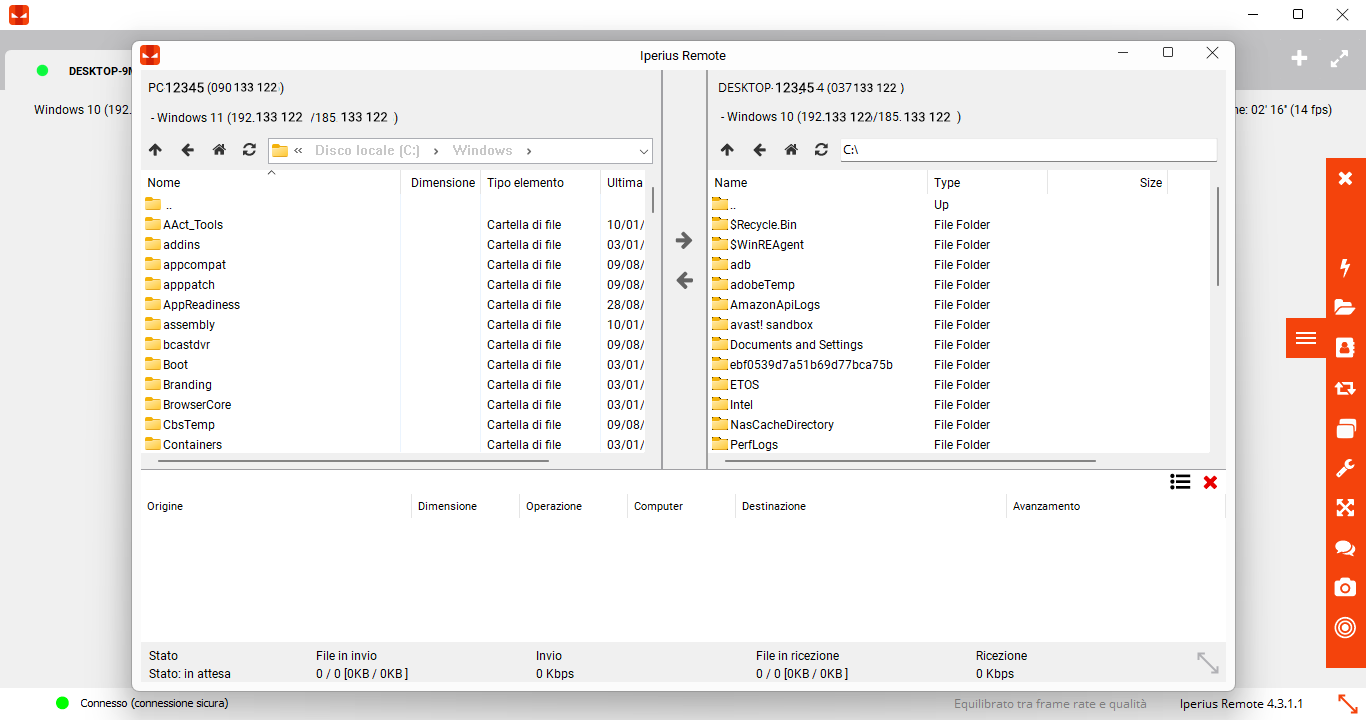Click the stacked windows icon in sidebar
The image size is (1366, 720).
point(1345,428)
